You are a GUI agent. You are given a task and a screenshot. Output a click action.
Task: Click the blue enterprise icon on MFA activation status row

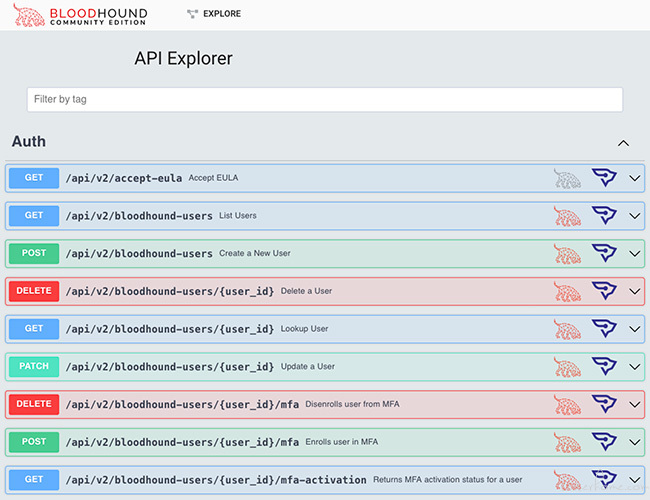604,479
